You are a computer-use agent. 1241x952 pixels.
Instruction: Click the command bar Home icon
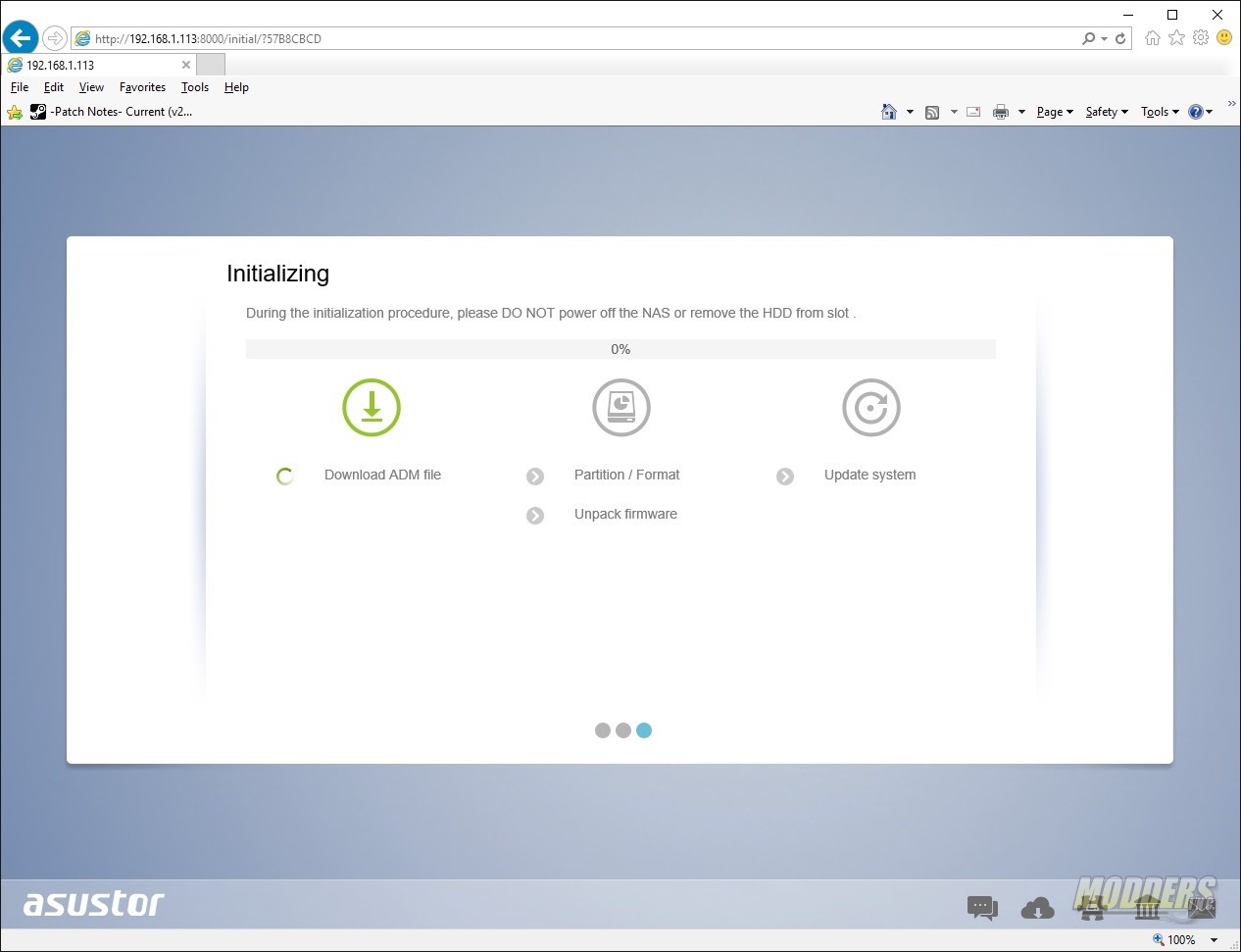[889, 112]
